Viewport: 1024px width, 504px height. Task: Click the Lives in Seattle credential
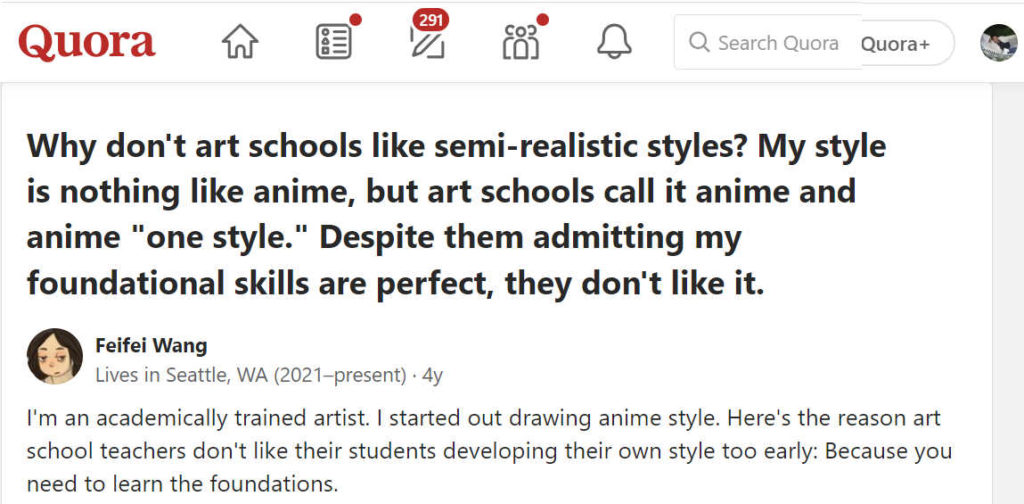tap(251, 376)
